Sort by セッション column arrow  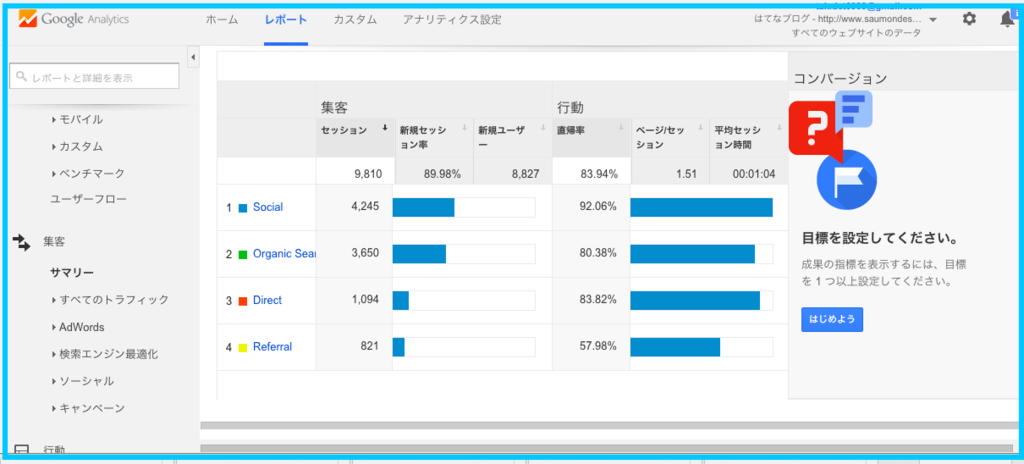coord(385,128)
